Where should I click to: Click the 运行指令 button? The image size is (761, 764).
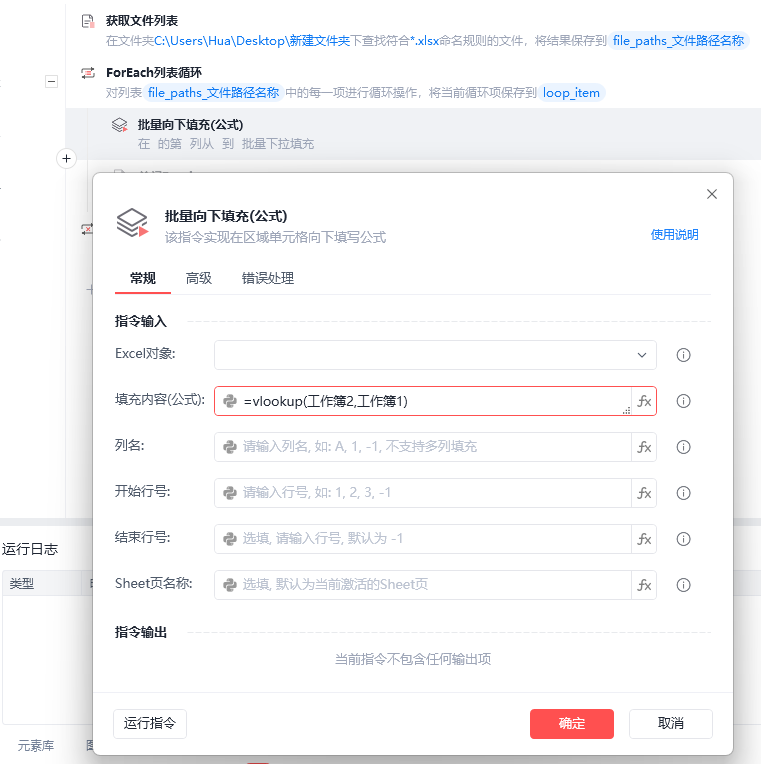coord(150,724)
